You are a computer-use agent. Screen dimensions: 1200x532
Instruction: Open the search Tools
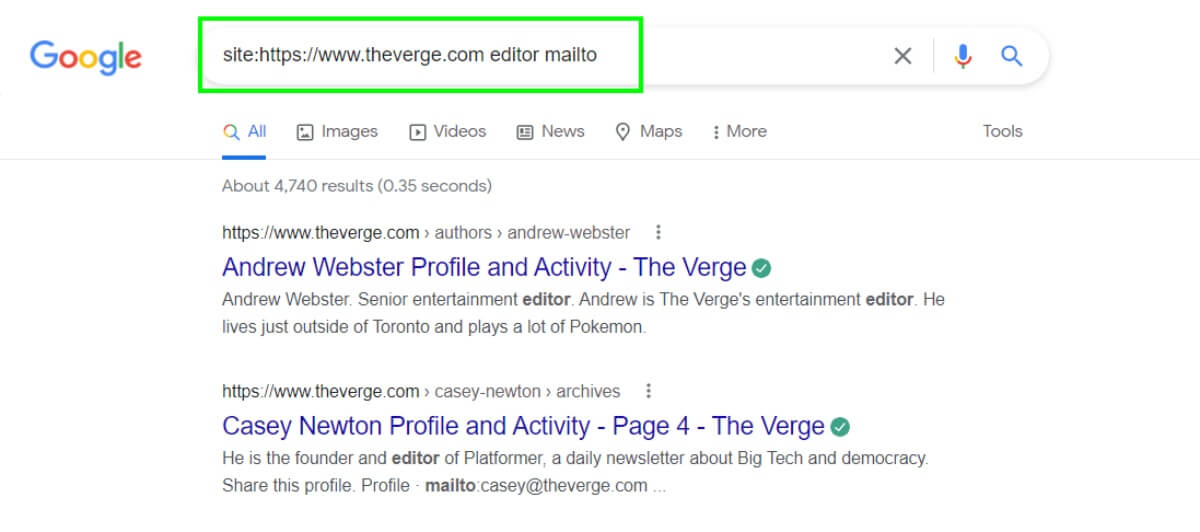tap(1002, 131)
